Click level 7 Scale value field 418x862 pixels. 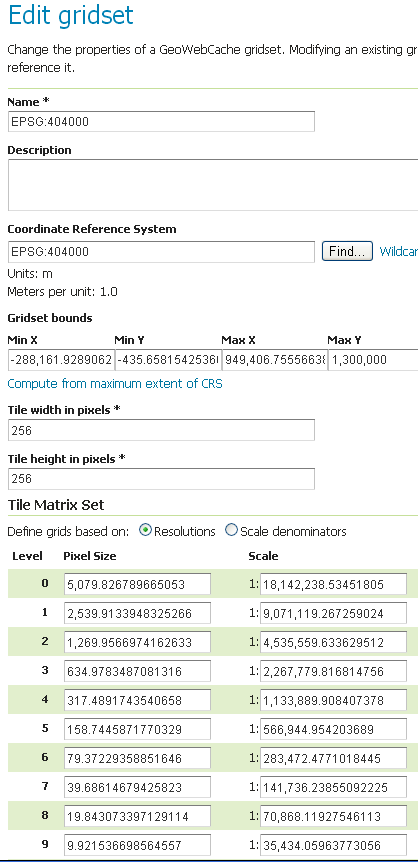[x=333, y=787]
